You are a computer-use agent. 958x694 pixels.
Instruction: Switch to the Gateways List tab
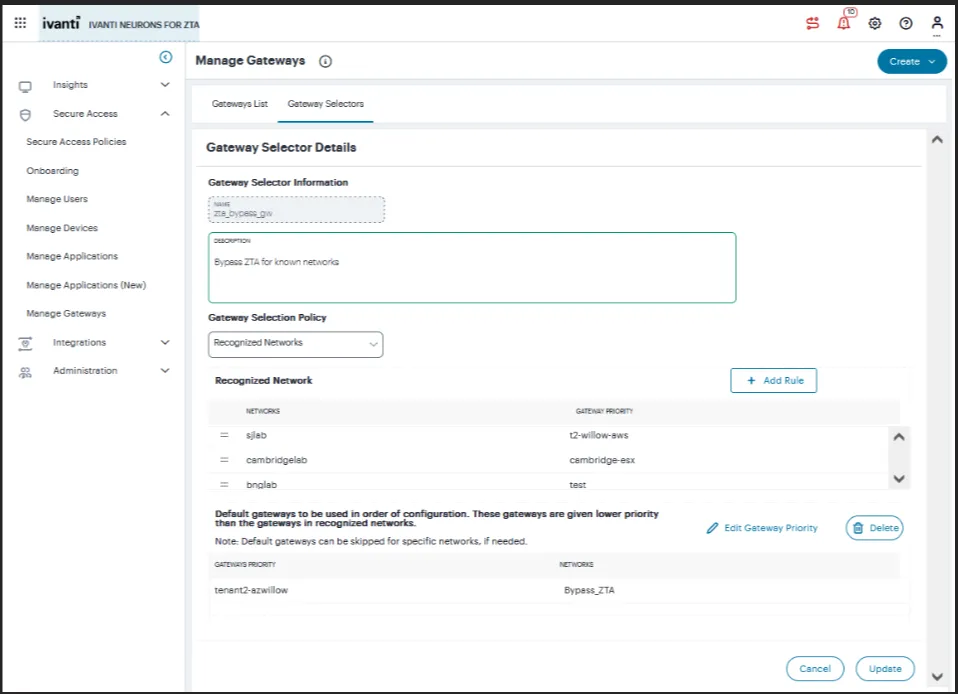[x=240, y=104]
